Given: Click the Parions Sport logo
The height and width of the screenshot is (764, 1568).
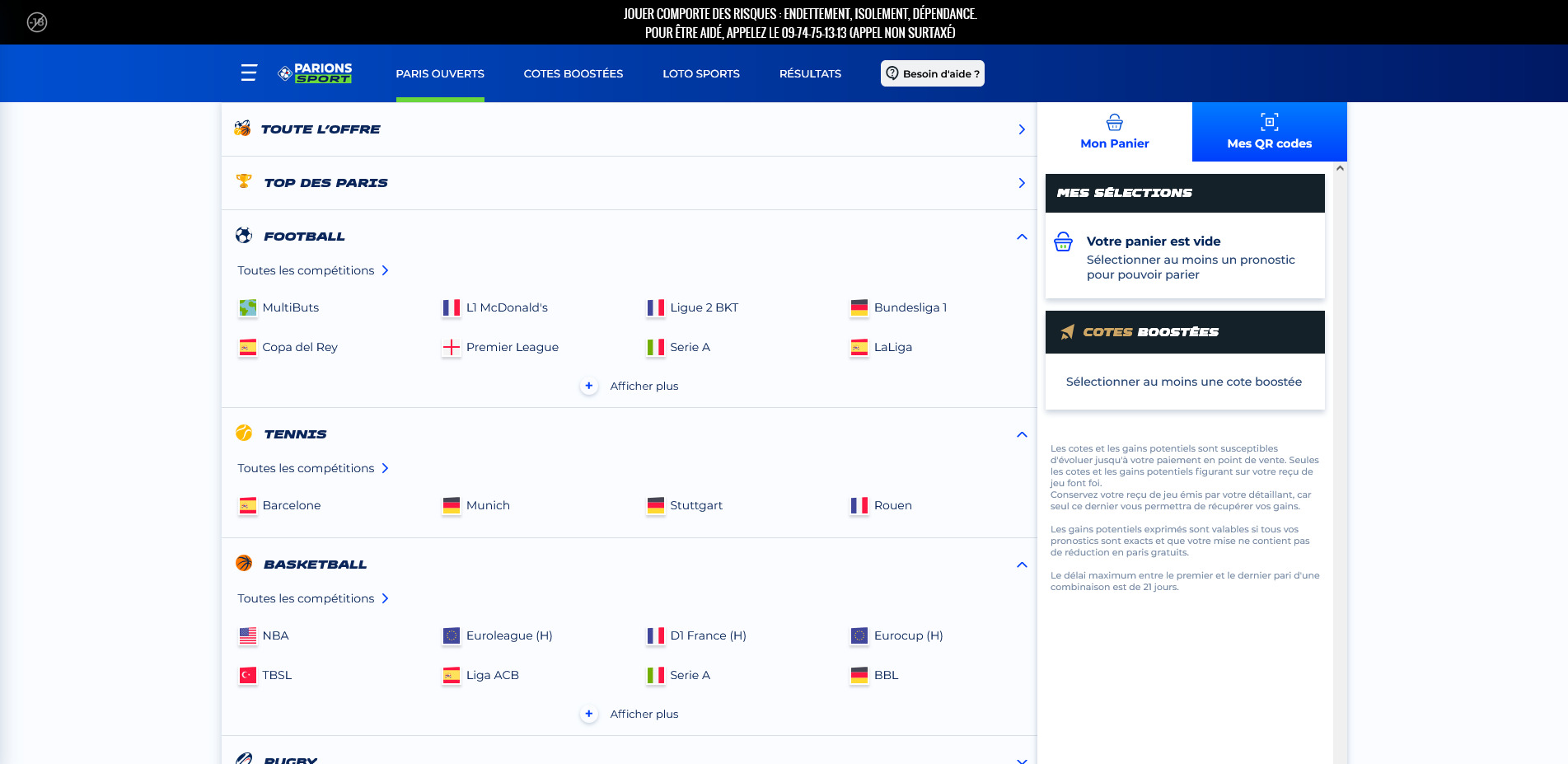Looking at the screenshot, I should click(x=315, y=73).
